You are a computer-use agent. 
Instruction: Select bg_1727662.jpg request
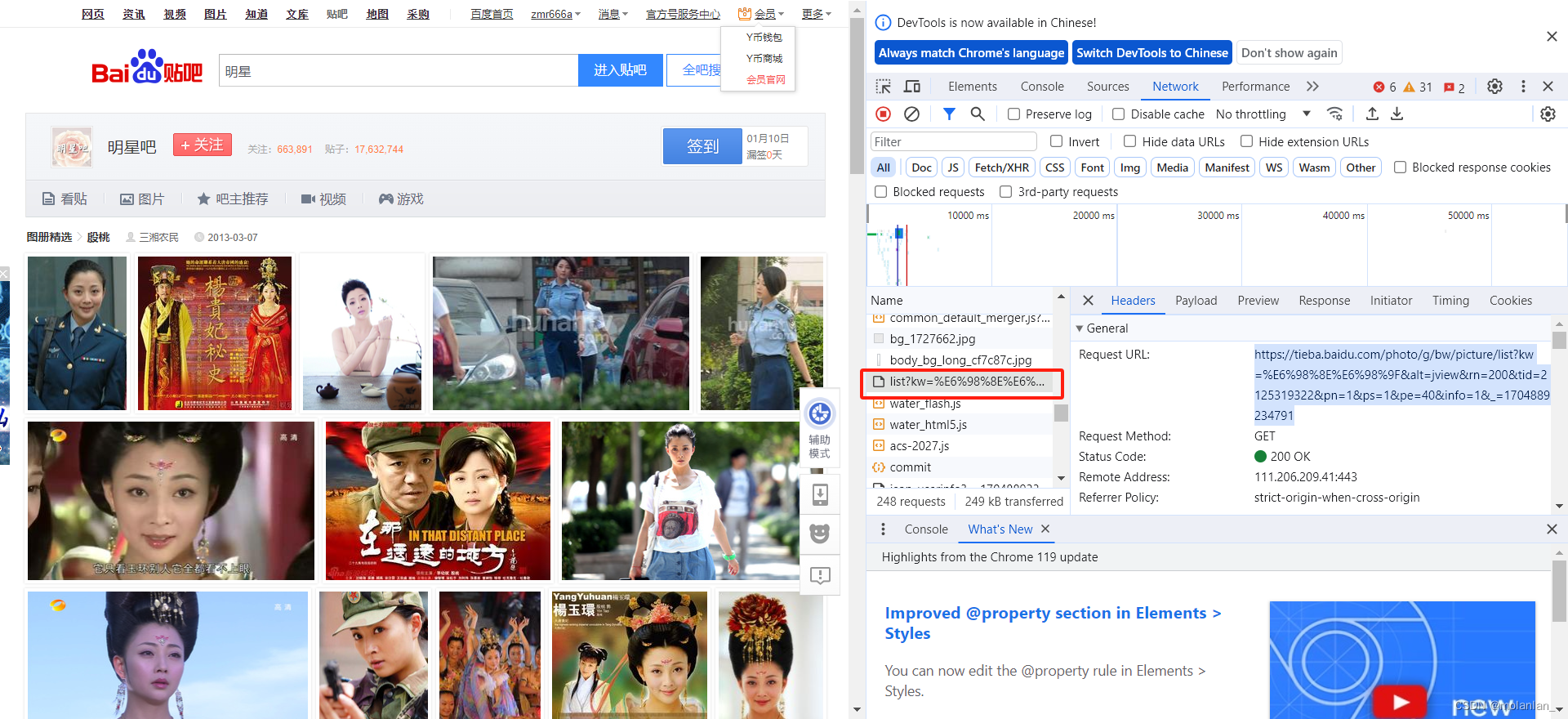click(x=961, y=338)
